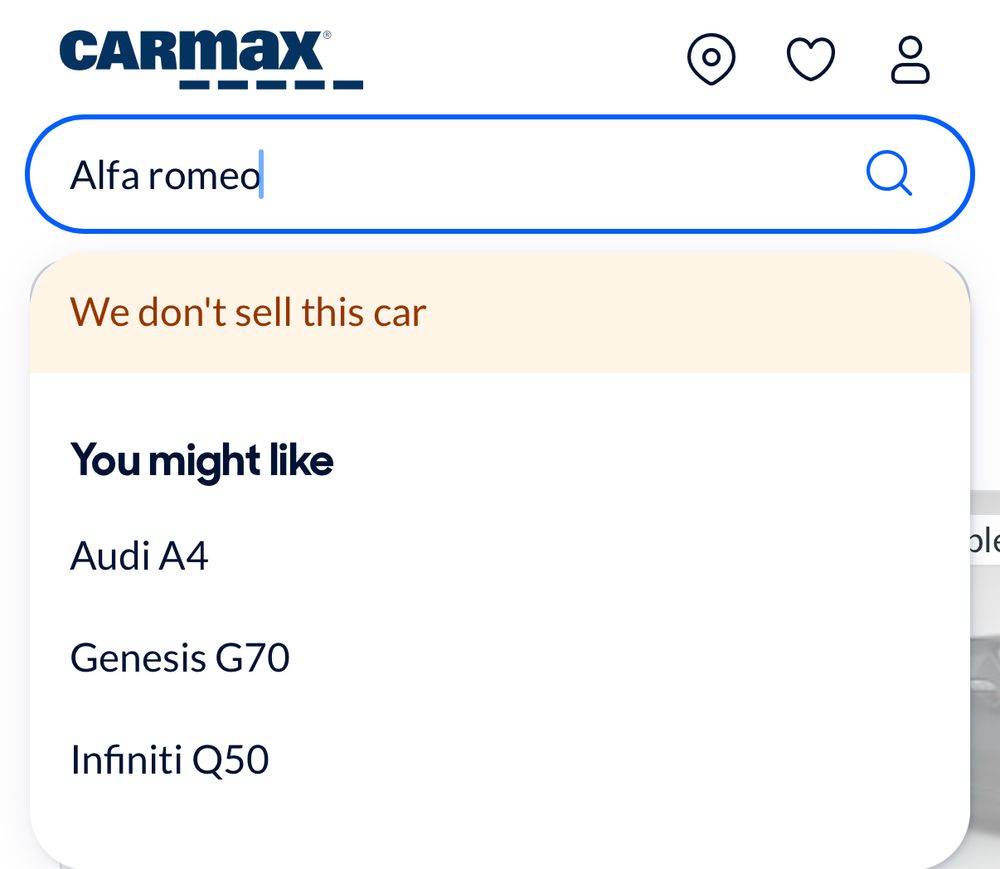Open saved cars with the heart icon
Image resolution: width=1000 pixels, height=869 pixels.
[810, 59]
